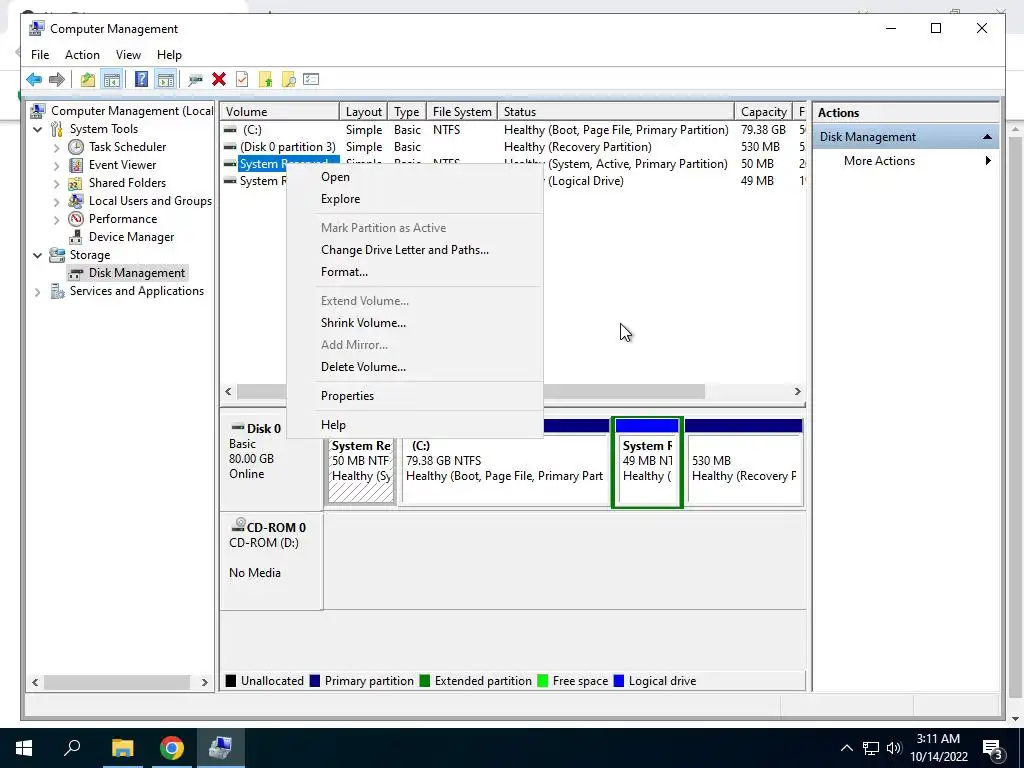Click the Type column header
1024x768 pixels.
pos(407,112)
